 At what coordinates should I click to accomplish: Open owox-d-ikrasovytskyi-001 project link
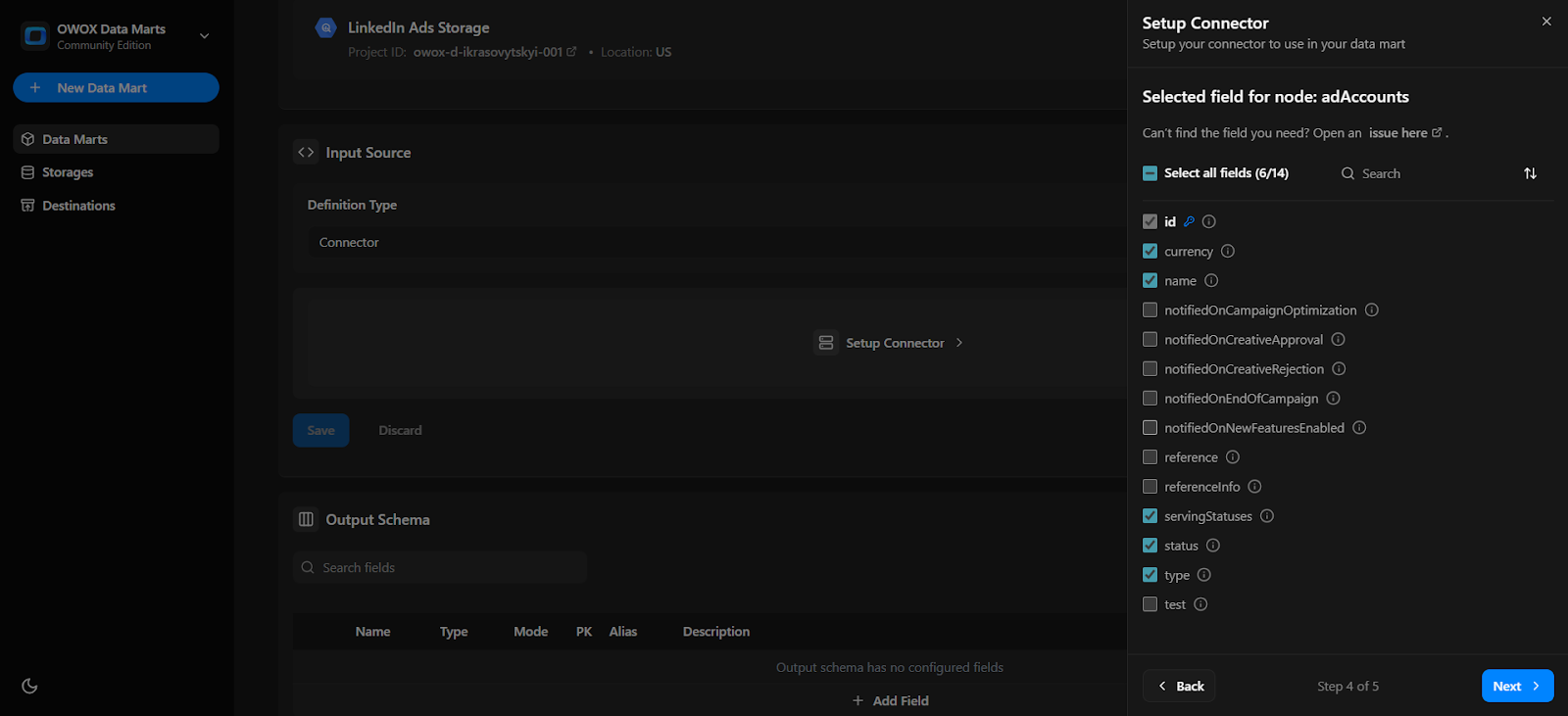click(x=495, y=52)
